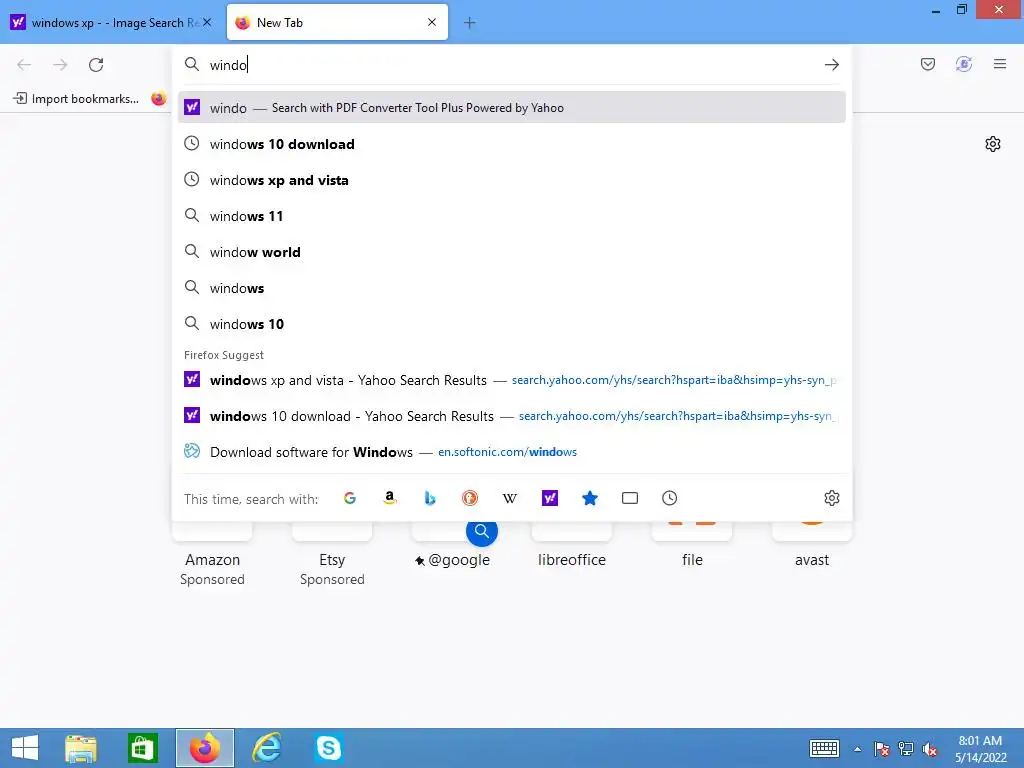Click Import bookmarks button

coord(76,99)
